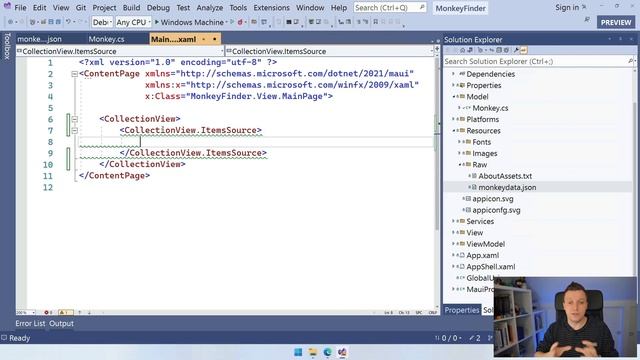The image size is (640, 360).
Task: Open the Analyze menu
Action: [209, 8]
